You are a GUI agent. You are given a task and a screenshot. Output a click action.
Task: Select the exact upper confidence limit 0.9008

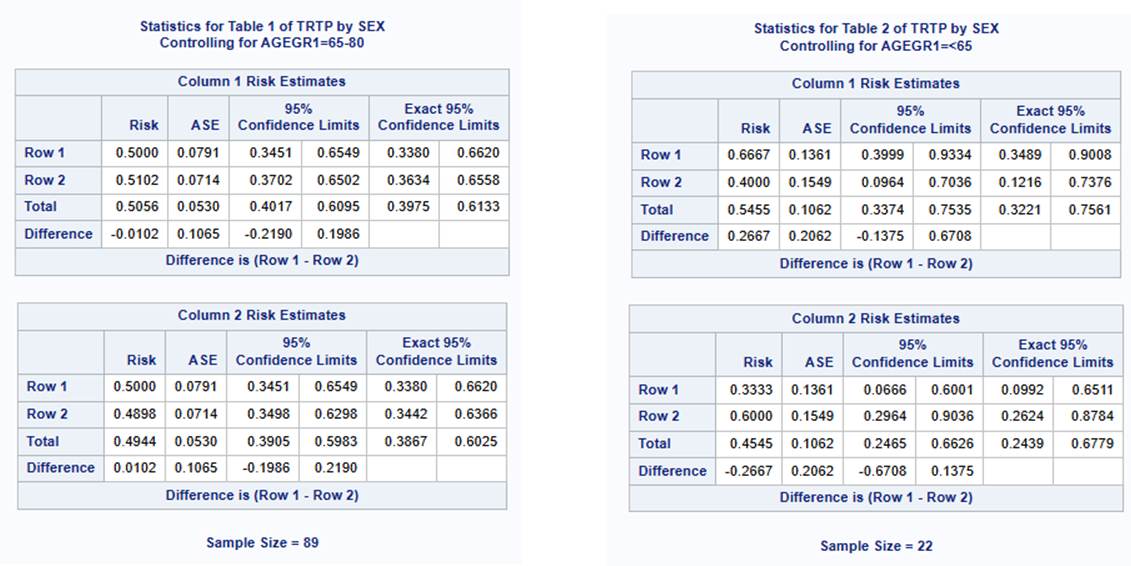click(x=1088, y=155)
